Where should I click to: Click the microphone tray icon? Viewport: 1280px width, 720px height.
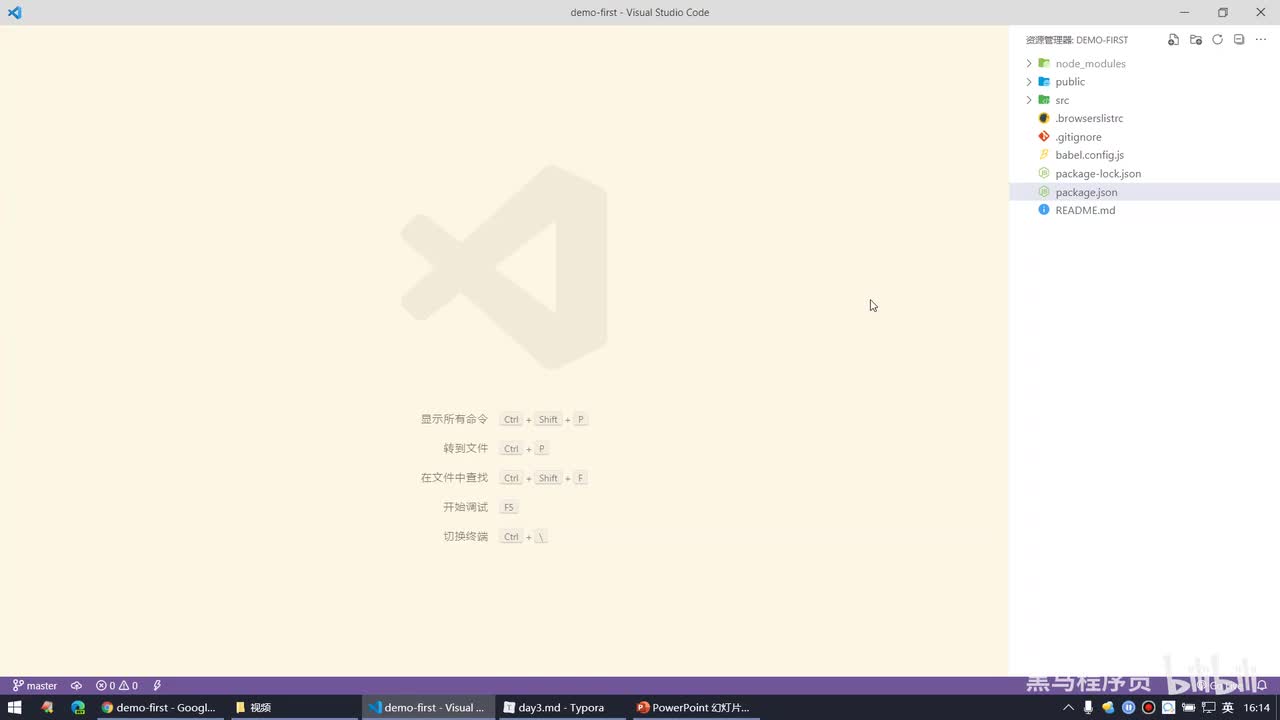coord(1088,708)
